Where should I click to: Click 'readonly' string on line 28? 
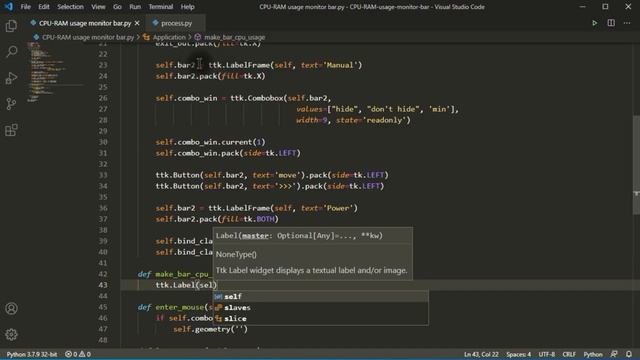point(385,120)
